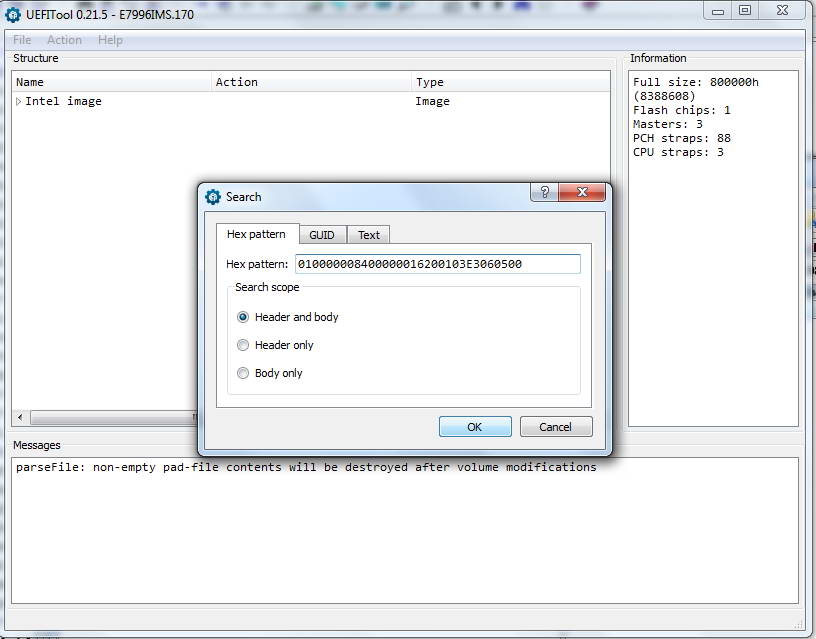Choose the Body only search scope

pyautogui.click(x=243, y=373)
